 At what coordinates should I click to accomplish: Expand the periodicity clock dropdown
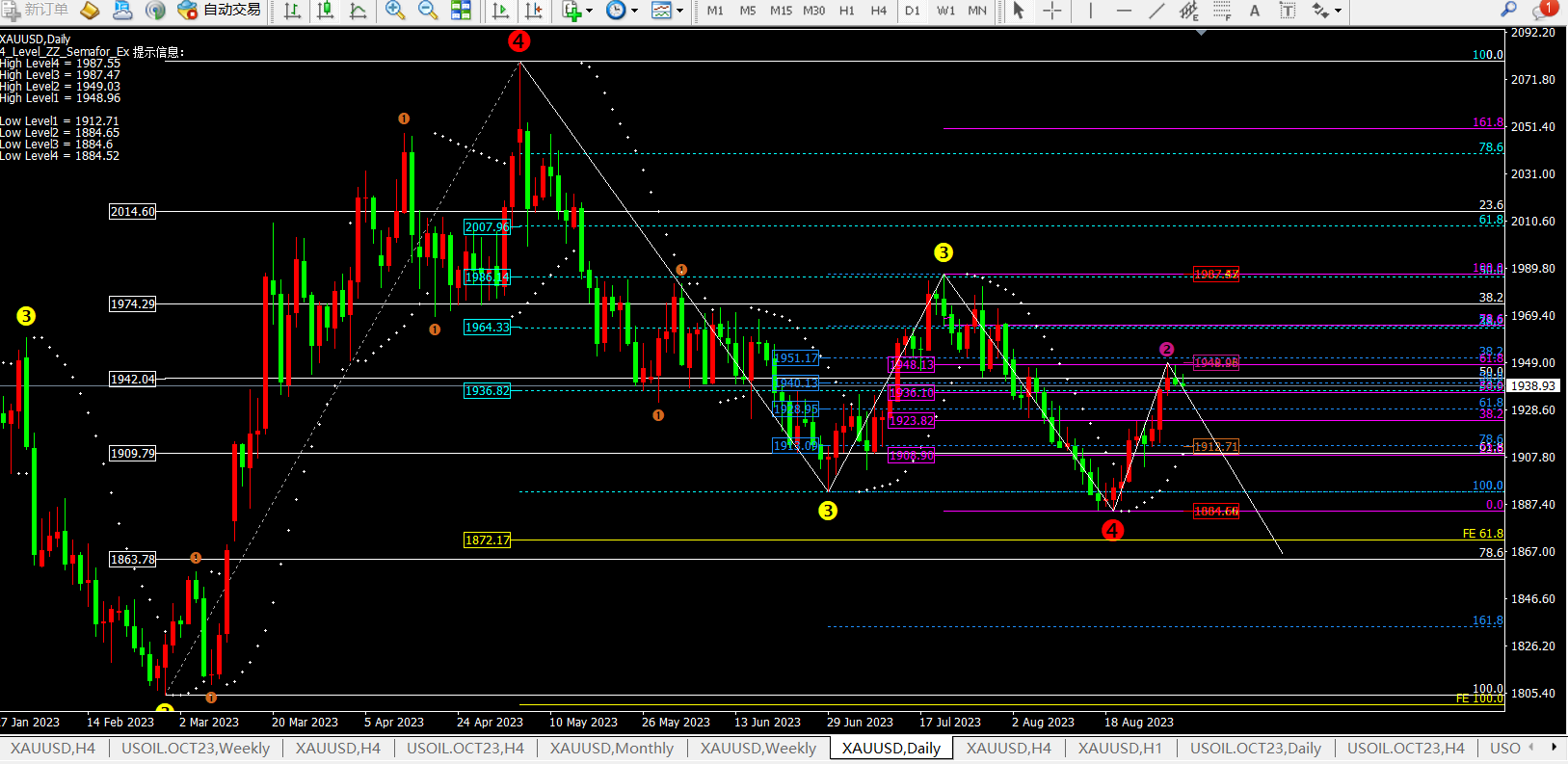tap(622, 11)
